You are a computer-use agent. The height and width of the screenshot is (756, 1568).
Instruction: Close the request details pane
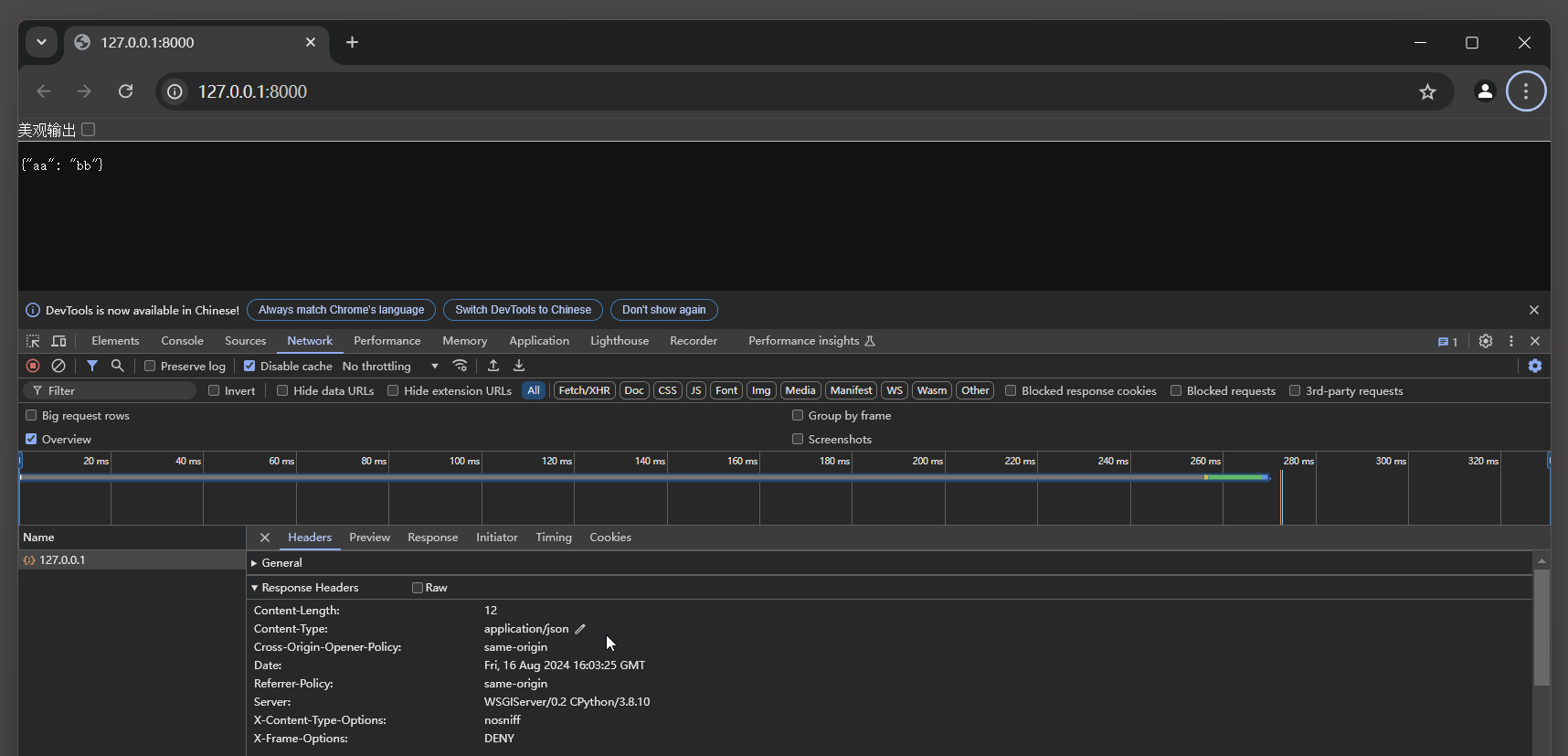(x=265, y=538)
